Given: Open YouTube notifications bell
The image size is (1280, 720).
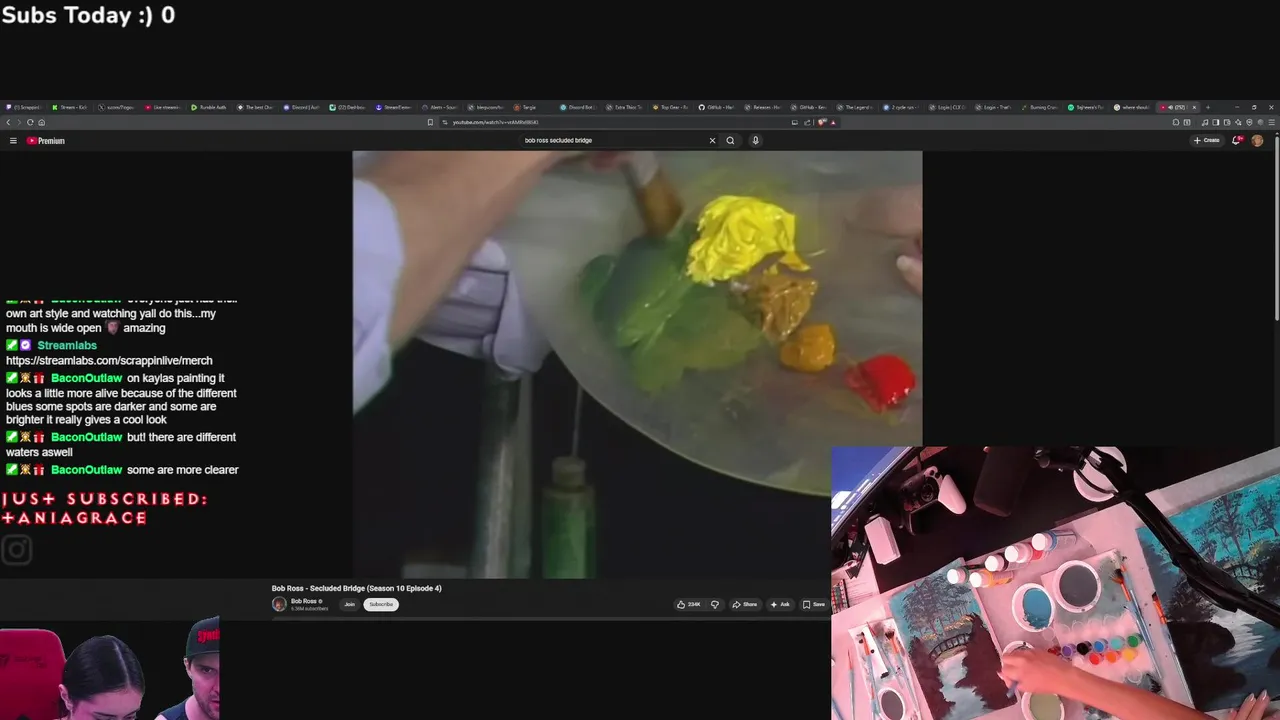Looking at the screenshot, I should [1237, 141].
